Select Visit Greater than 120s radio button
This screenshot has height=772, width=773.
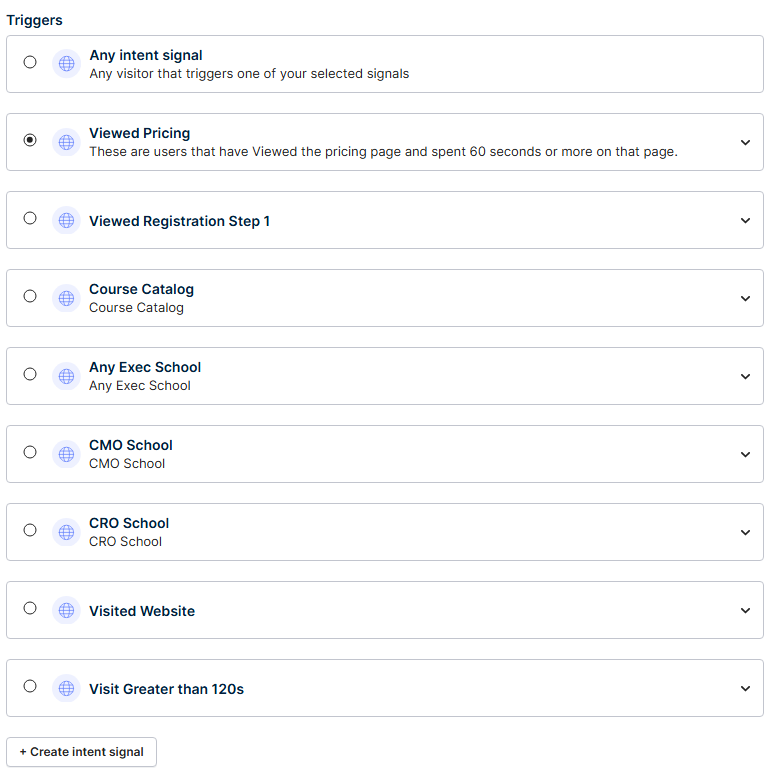pos(30,686)
